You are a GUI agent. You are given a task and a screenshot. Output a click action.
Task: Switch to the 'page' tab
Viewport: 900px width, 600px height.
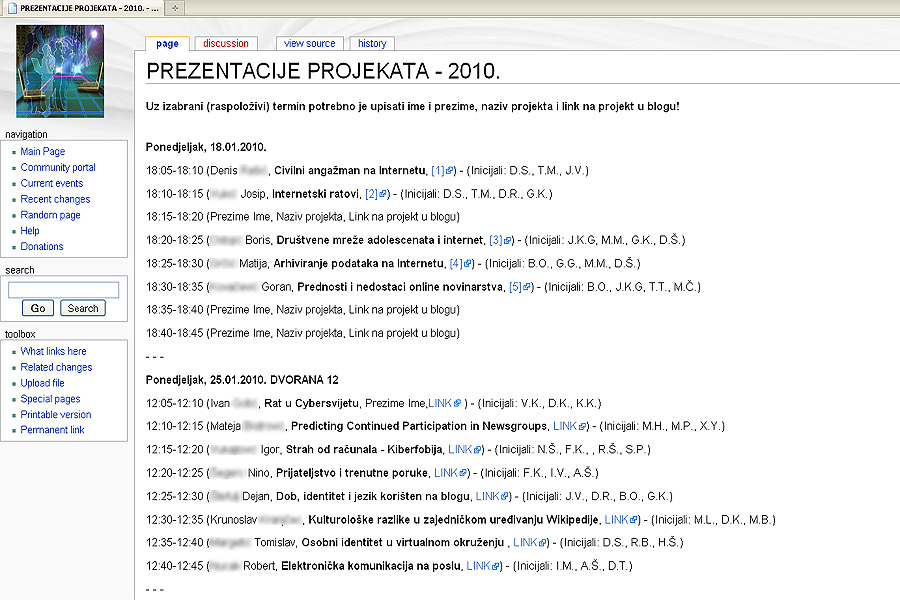pyautogui.click(x=167, y=44)
